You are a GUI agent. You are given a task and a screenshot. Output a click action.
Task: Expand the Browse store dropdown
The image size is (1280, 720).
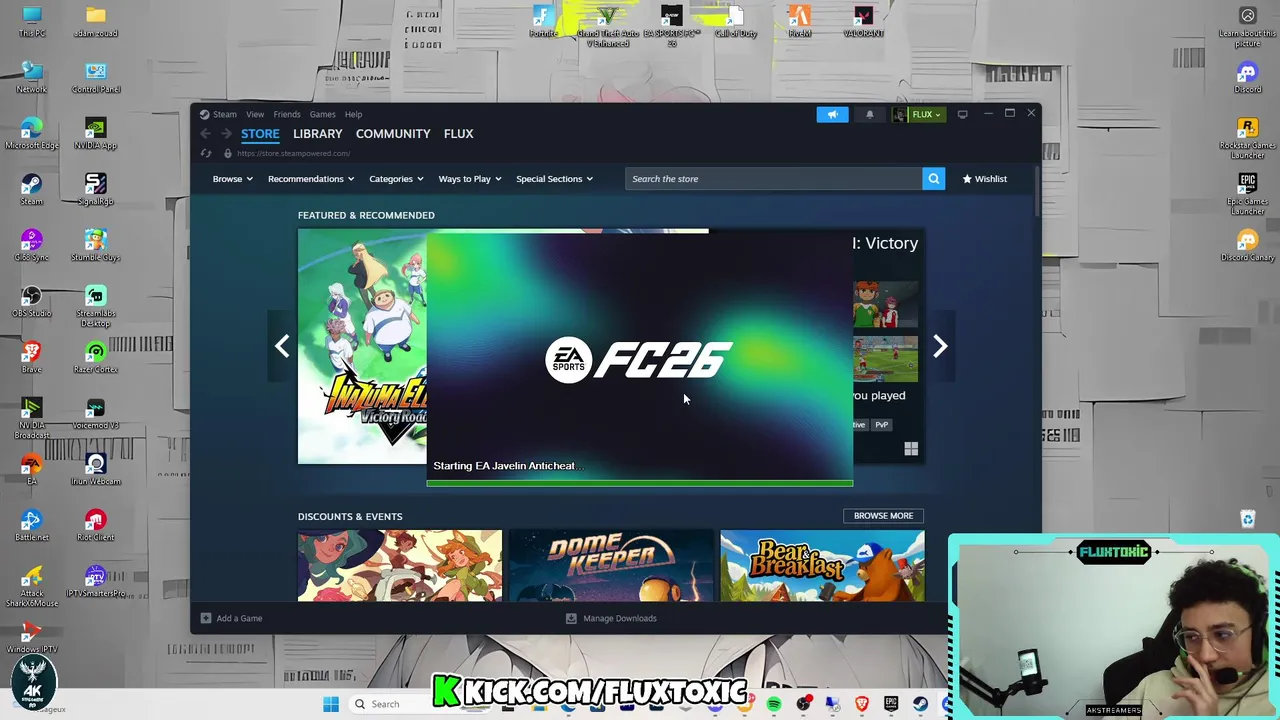[x=232, y=179]
